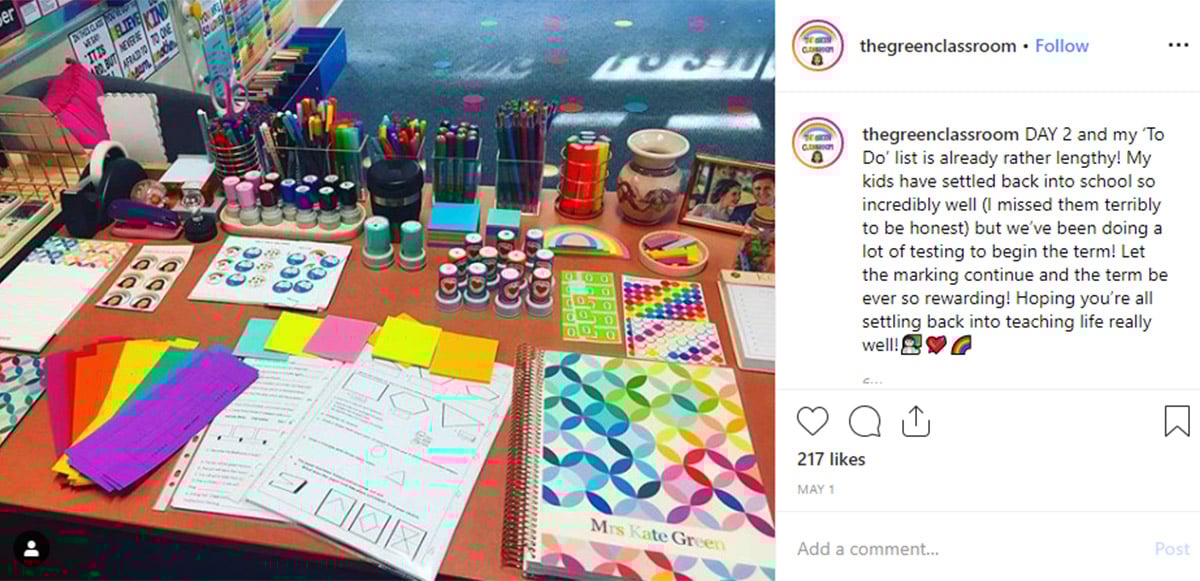Viewport: 1200px width, 581px height.
Task: Click the Post comment button
Action: (x=1172, y=549)
